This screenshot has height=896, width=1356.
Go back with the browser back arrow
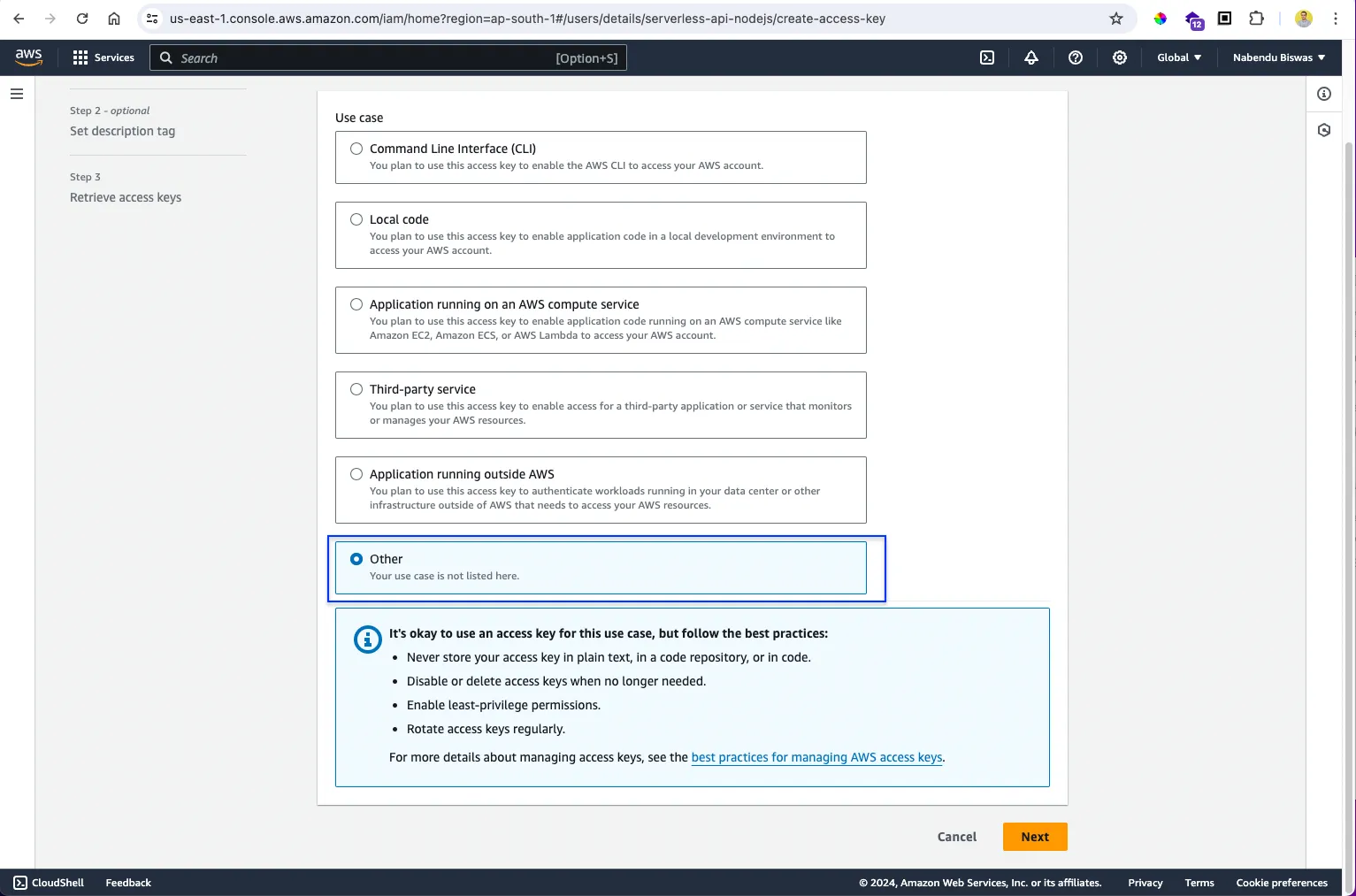coord(19,19)
